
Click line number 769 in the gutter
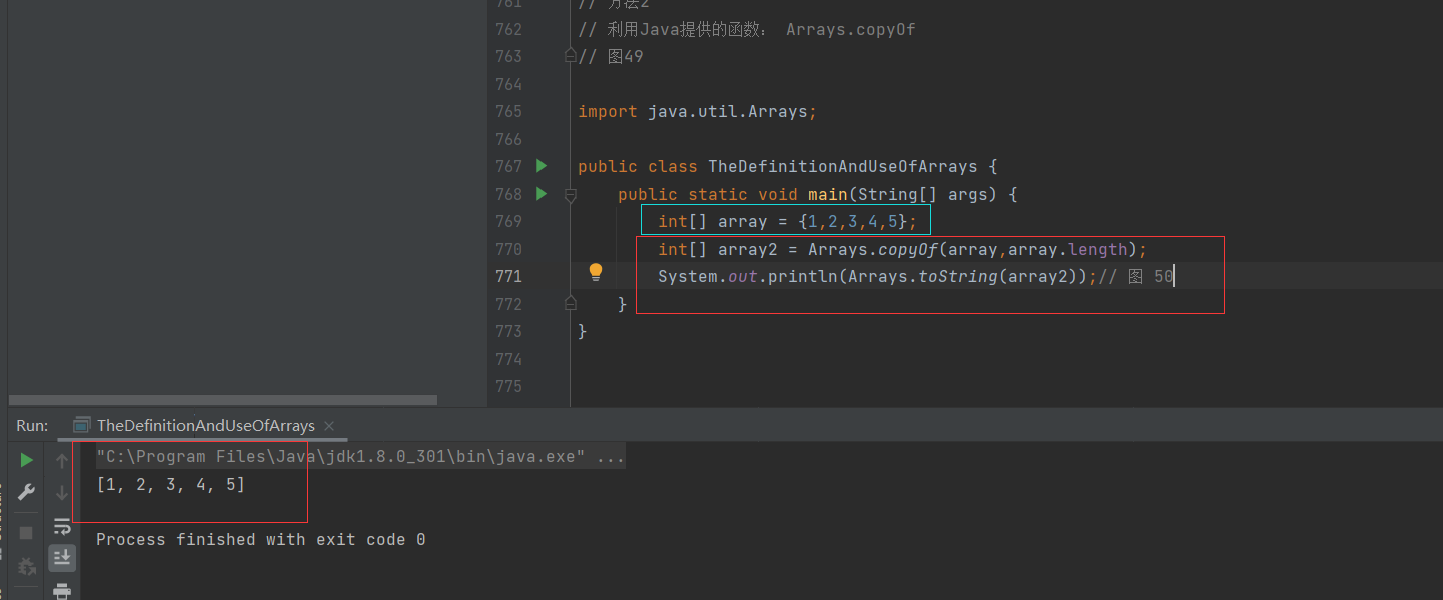pyautogui.click(x=508, y=221)
